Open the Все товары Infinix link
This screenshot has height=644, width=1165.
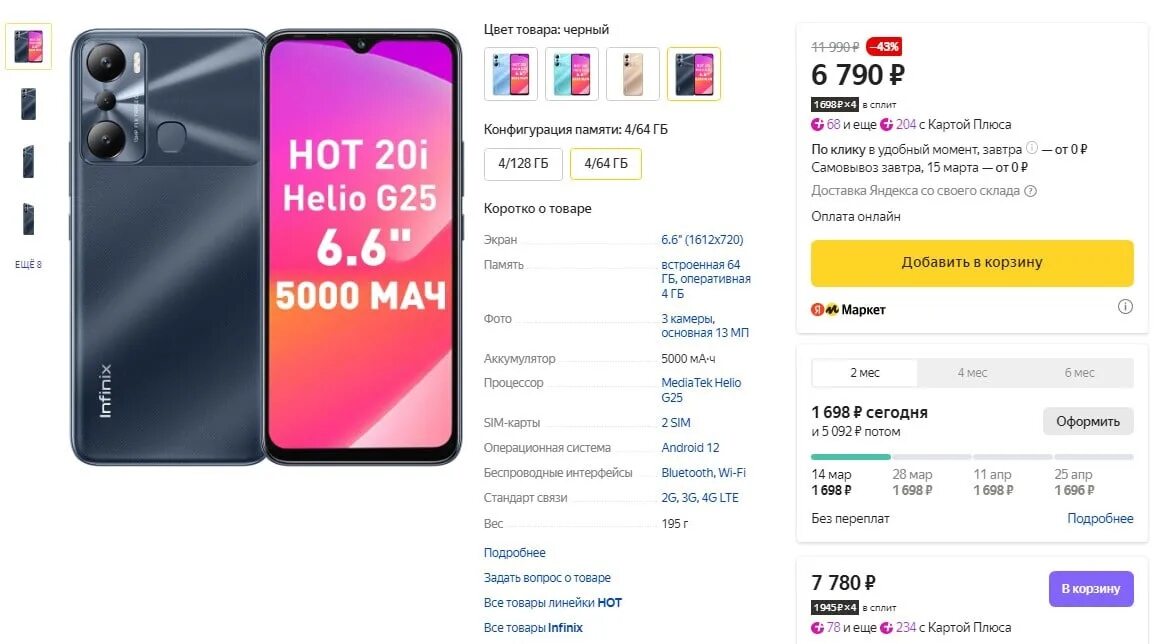point(533,628)
